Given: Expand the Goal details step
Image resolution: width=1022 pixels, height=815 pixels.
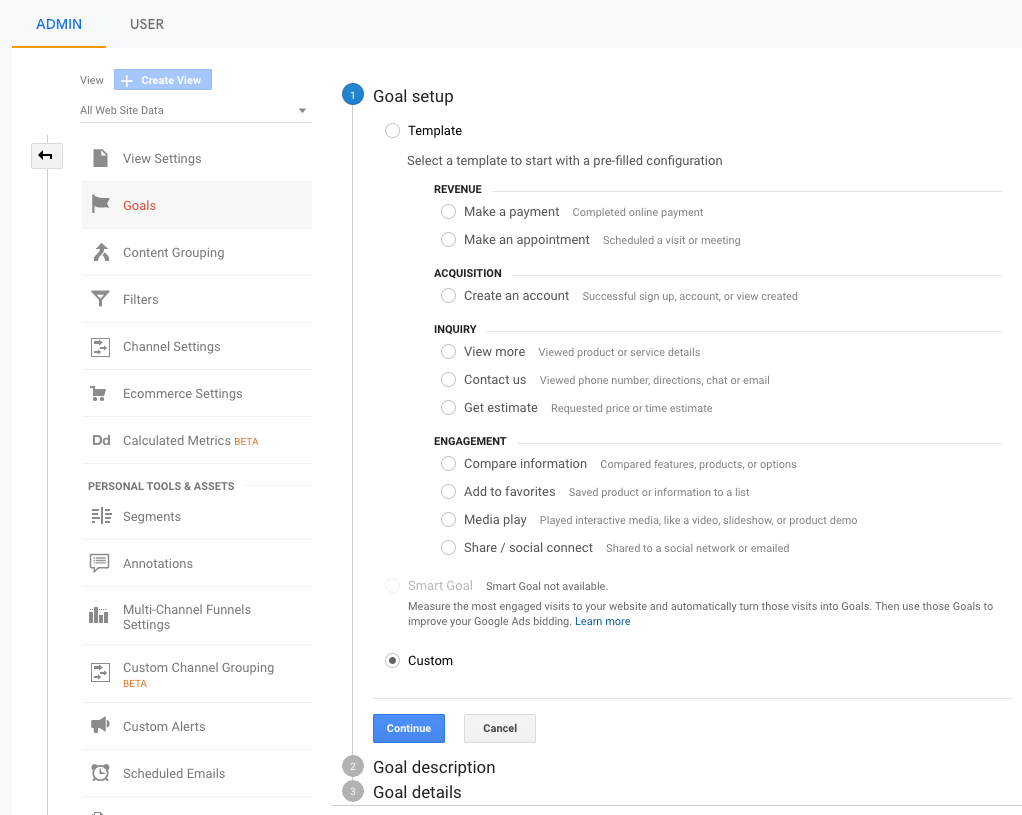Looking at the screenshot, I should 417,792.
